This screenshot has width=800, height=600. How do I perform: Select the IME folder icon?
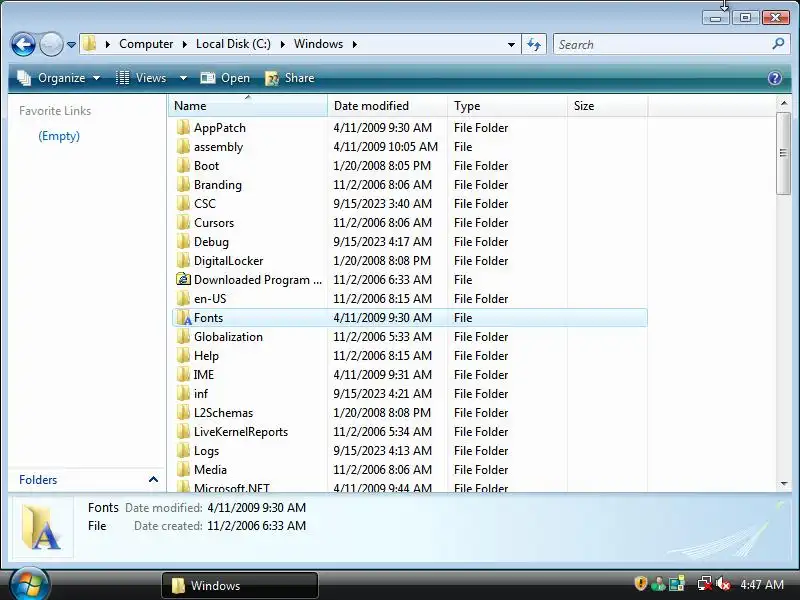coord(183,374)
